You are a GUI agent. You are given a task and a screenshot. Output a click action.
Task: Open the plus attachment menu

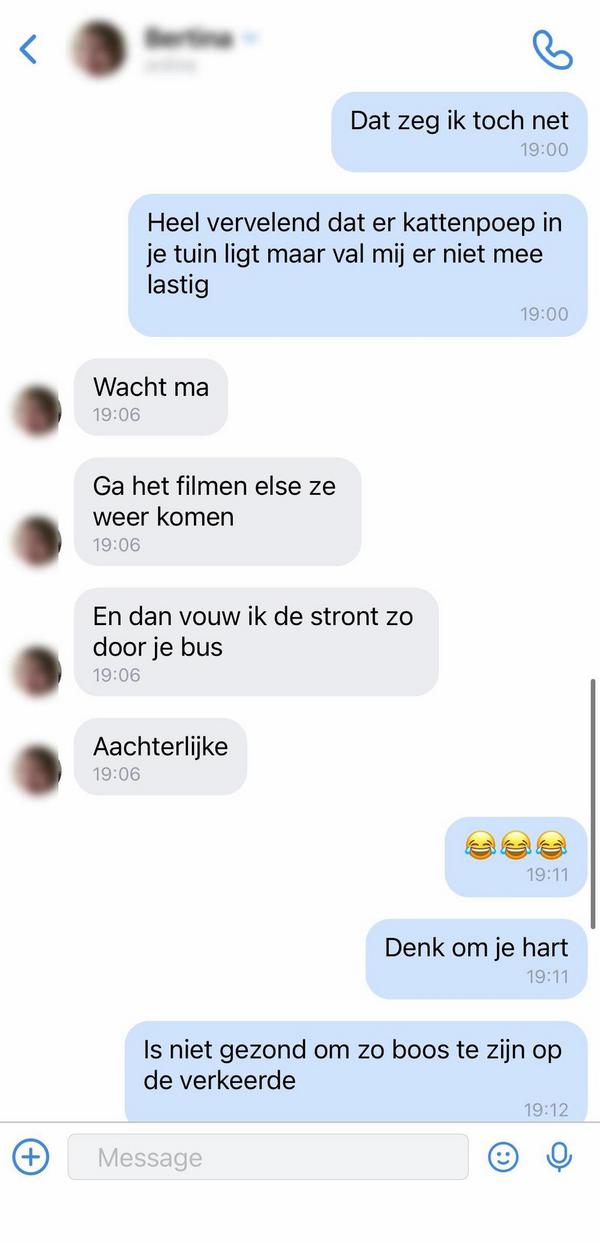point(31,1157)
